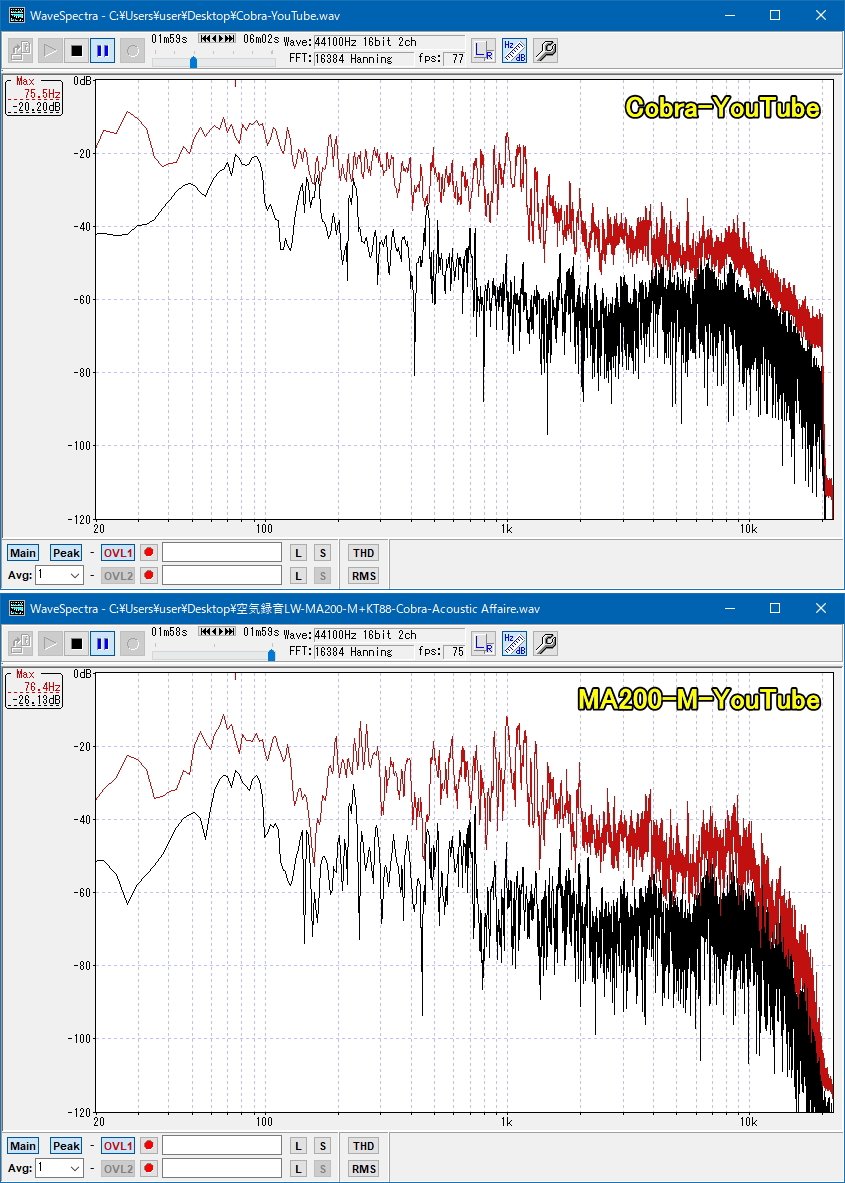
Task: Click RMS button in MA200-M window
Action: coord(363,1169)
